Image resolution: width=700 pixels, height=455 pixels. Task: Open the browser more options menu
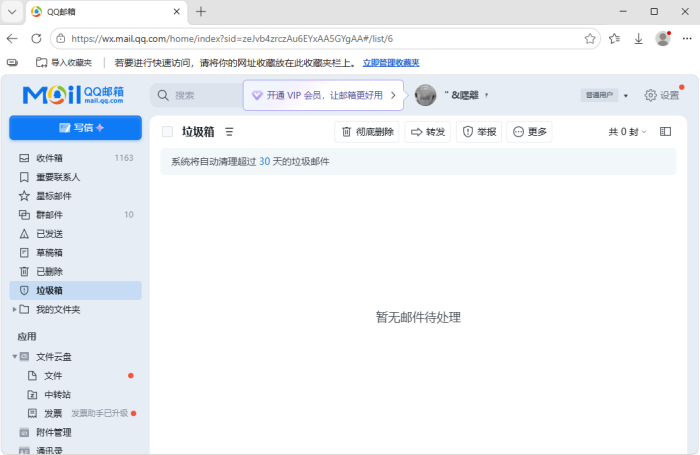pos(687,39)
